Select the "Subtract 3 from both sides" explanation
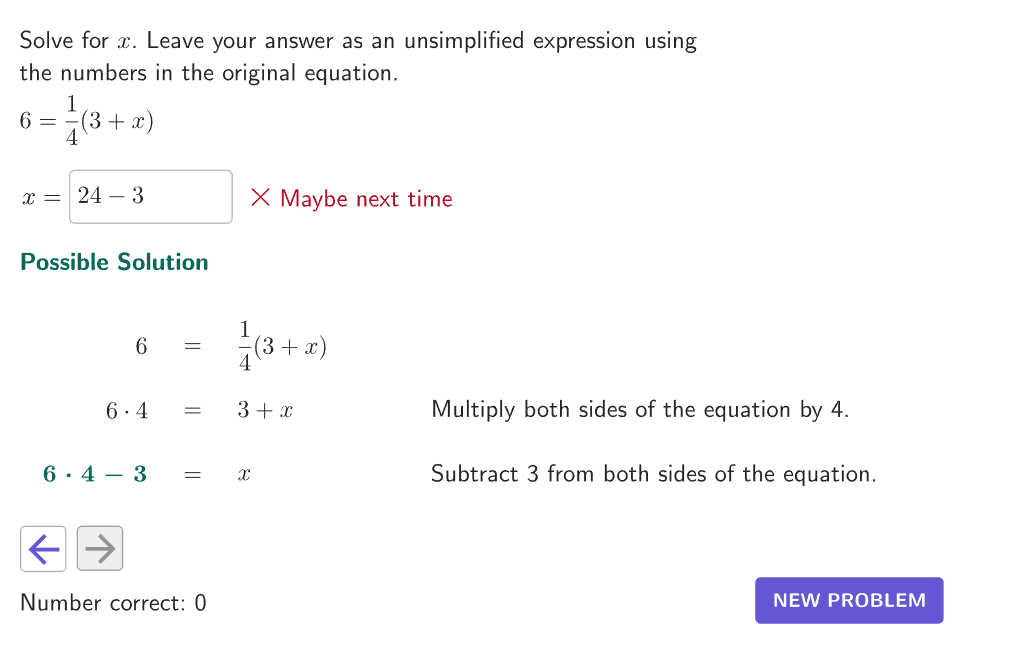Screen dimensions: 1032x645 pos(653,474)
